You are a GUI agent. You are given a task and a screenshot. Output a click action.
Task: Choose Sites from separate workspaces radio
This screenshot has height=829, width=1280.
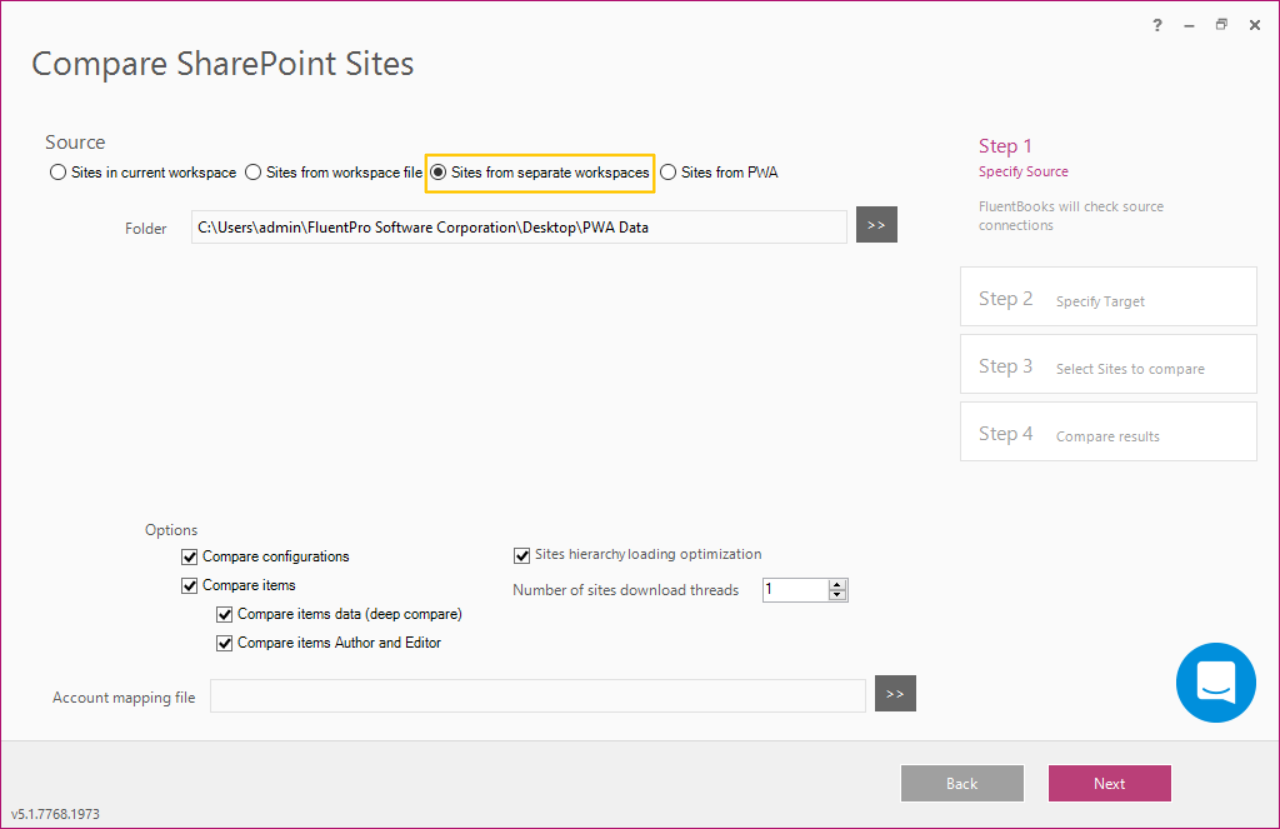pos(540,172)
